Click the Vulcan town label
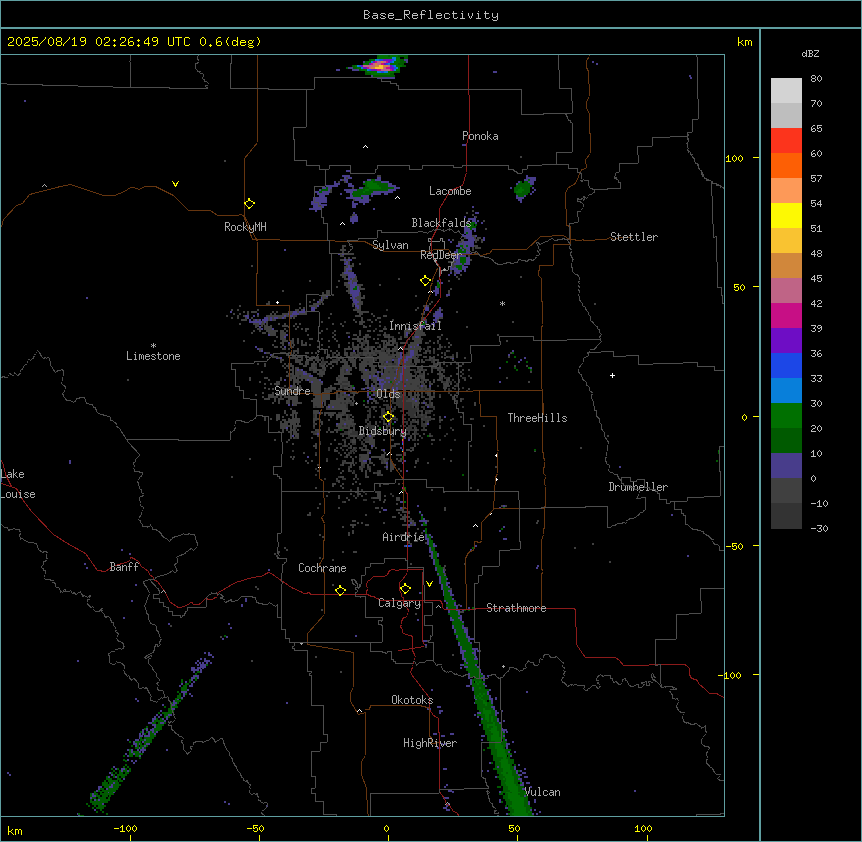 click(x=542, y=792)
